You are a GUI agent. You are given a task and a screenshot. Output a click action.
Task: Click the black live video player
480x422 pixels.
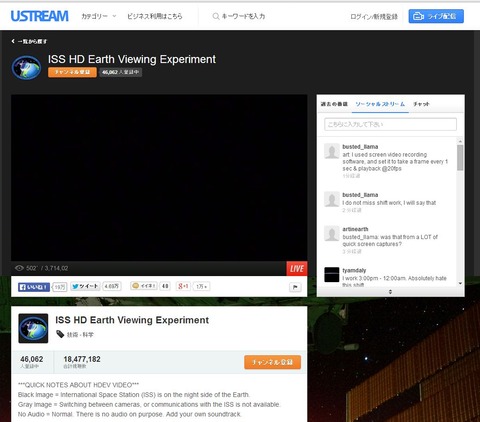(x=159, y=177)
